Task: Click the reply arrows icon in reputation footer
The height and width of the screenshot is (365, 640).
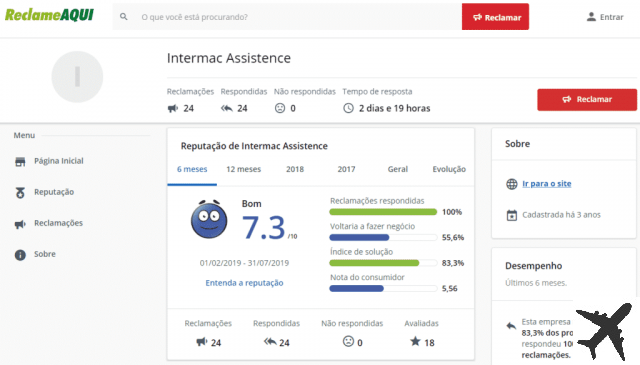Action: (270, 341)
